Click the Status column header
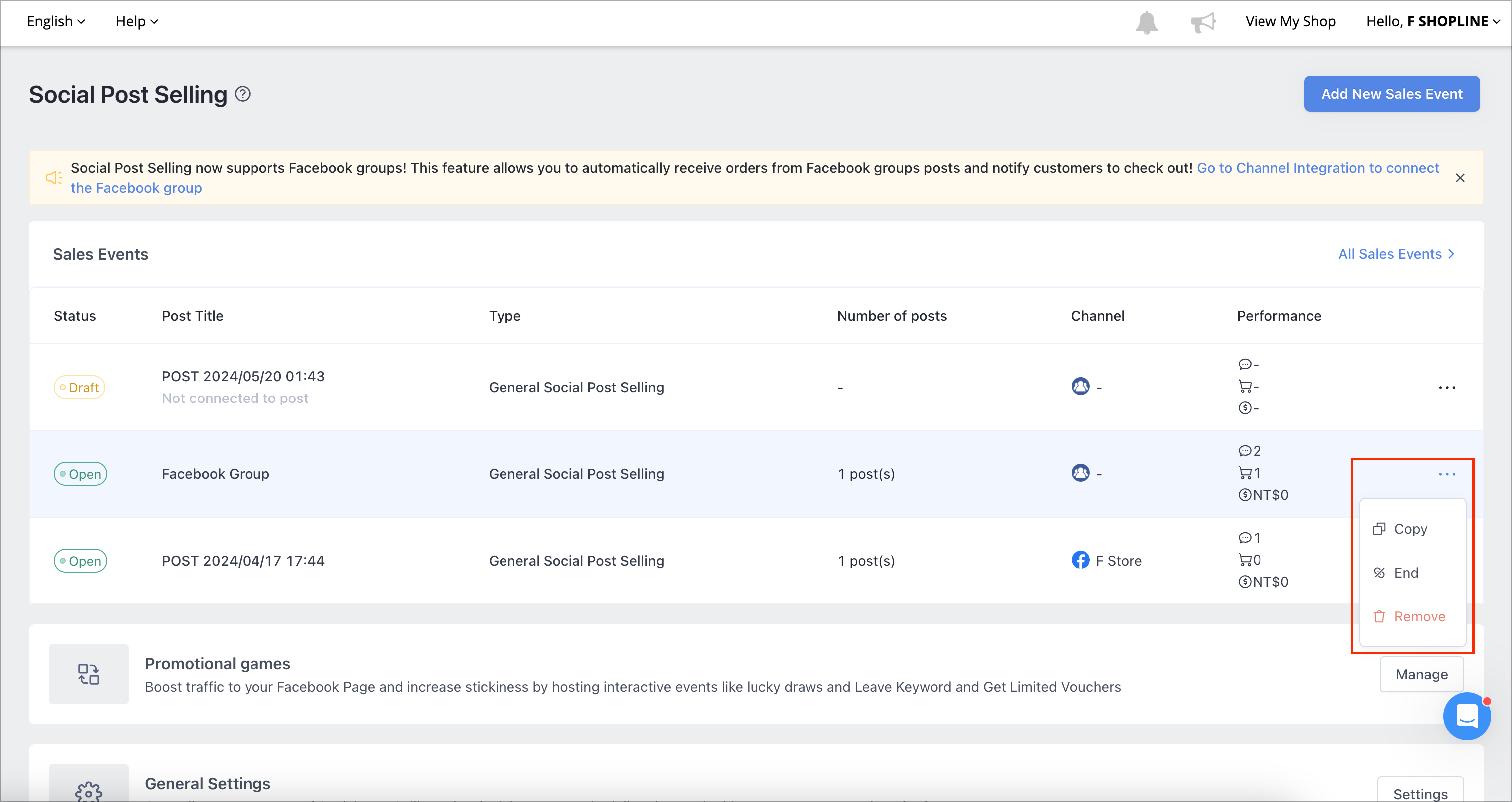The height and width of the screenshot is (802, 1512). pyautogui.click(x=74, y=316)
